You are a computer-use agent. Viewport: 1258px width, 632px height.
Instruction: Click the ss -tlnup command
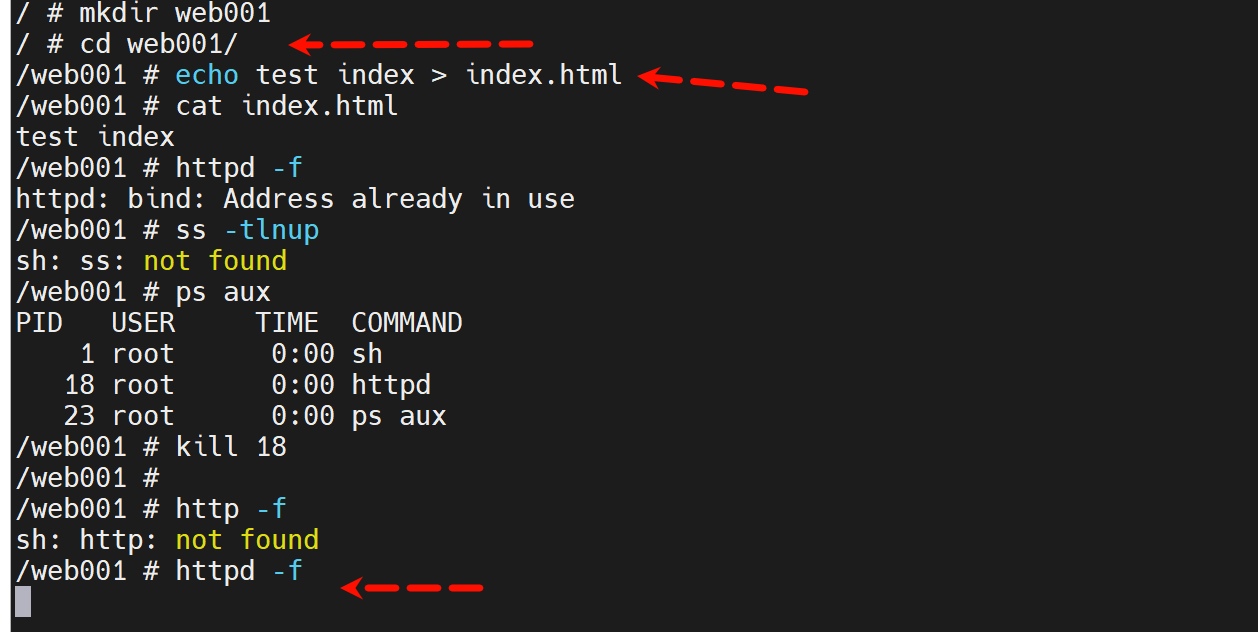pos(247,230)
